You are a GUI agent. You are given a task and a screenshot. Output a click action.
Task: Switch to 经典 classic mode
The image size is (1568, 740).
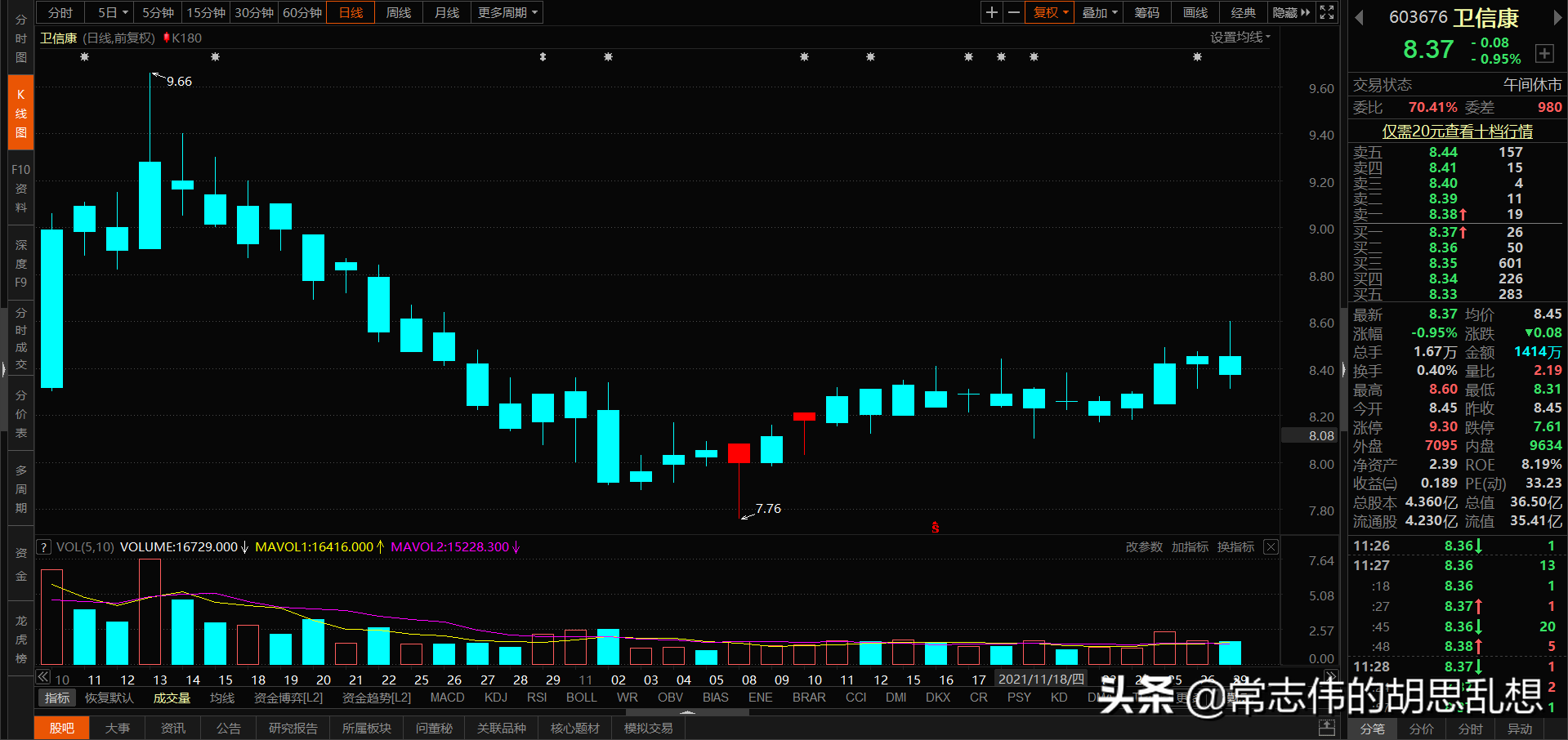pos(1243,12)
